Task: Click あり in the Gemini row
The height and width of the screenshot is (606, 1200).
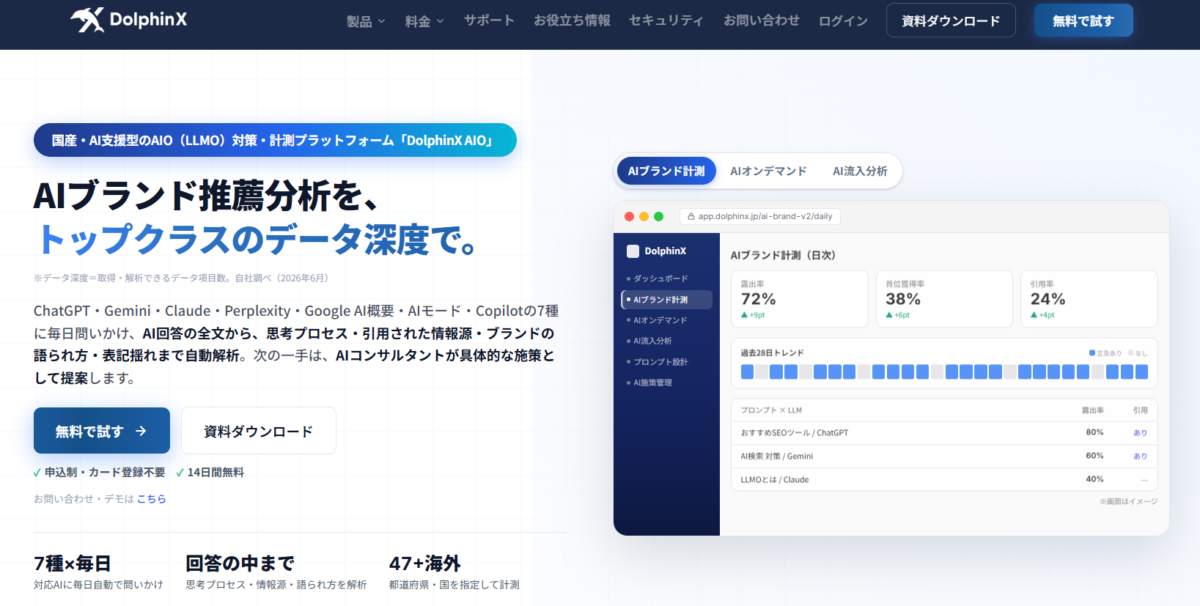Action: (x=1141, y=455)
